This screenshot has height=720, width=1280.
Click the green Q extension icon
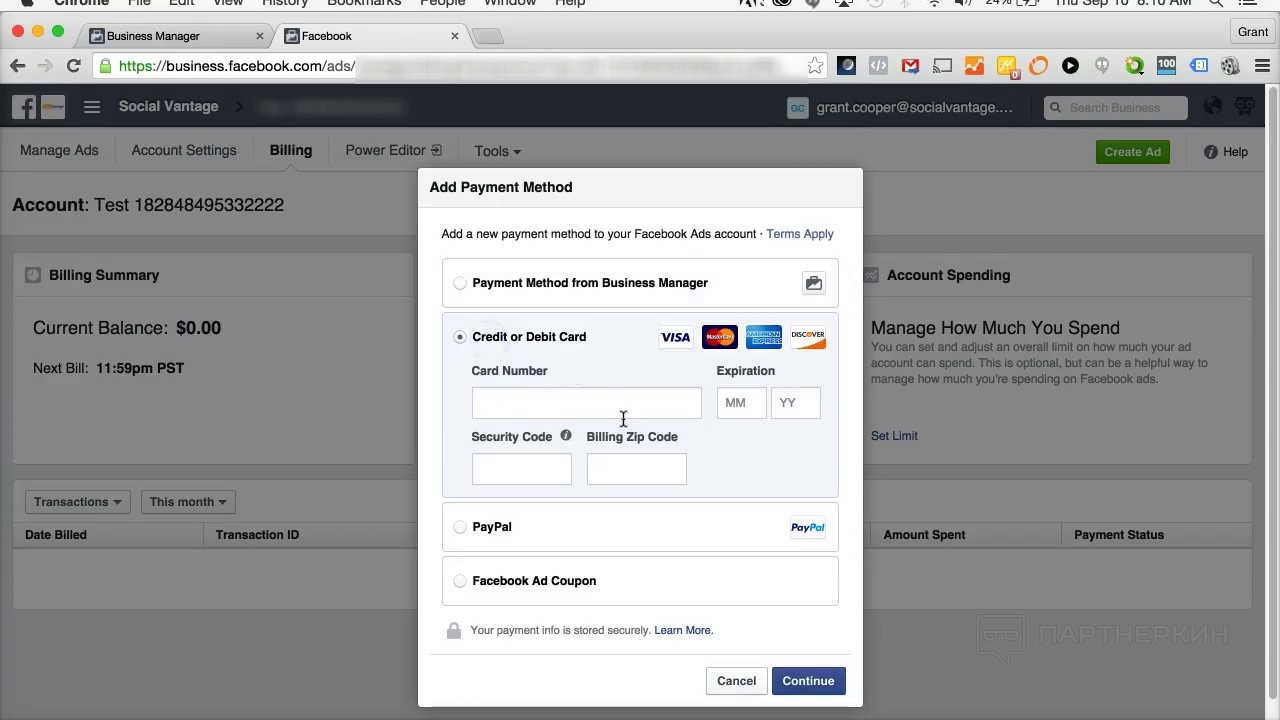[1134, 66]
